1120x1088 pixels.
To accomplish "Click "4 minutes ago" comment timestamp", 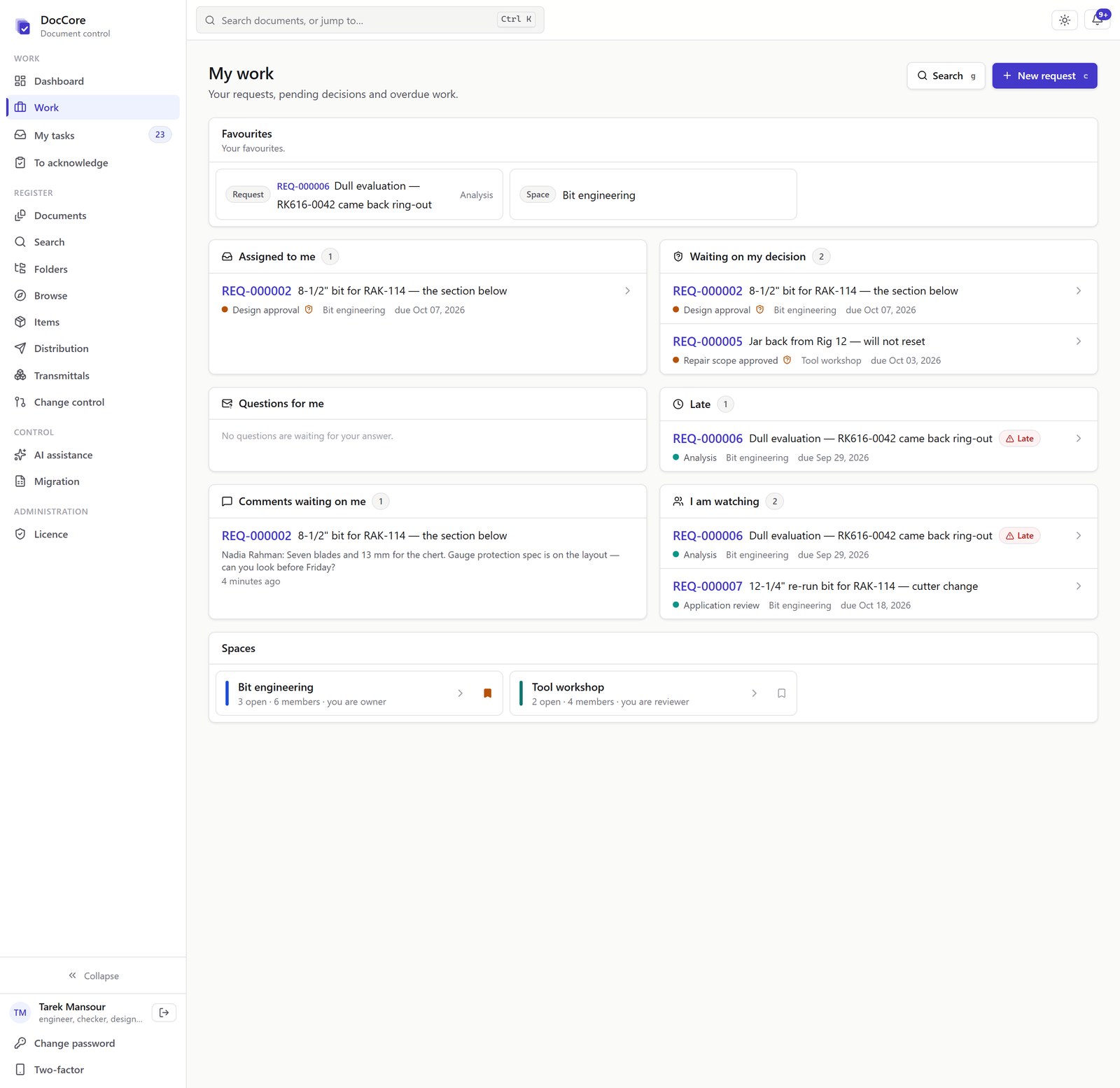I will [x=251, y=581].
